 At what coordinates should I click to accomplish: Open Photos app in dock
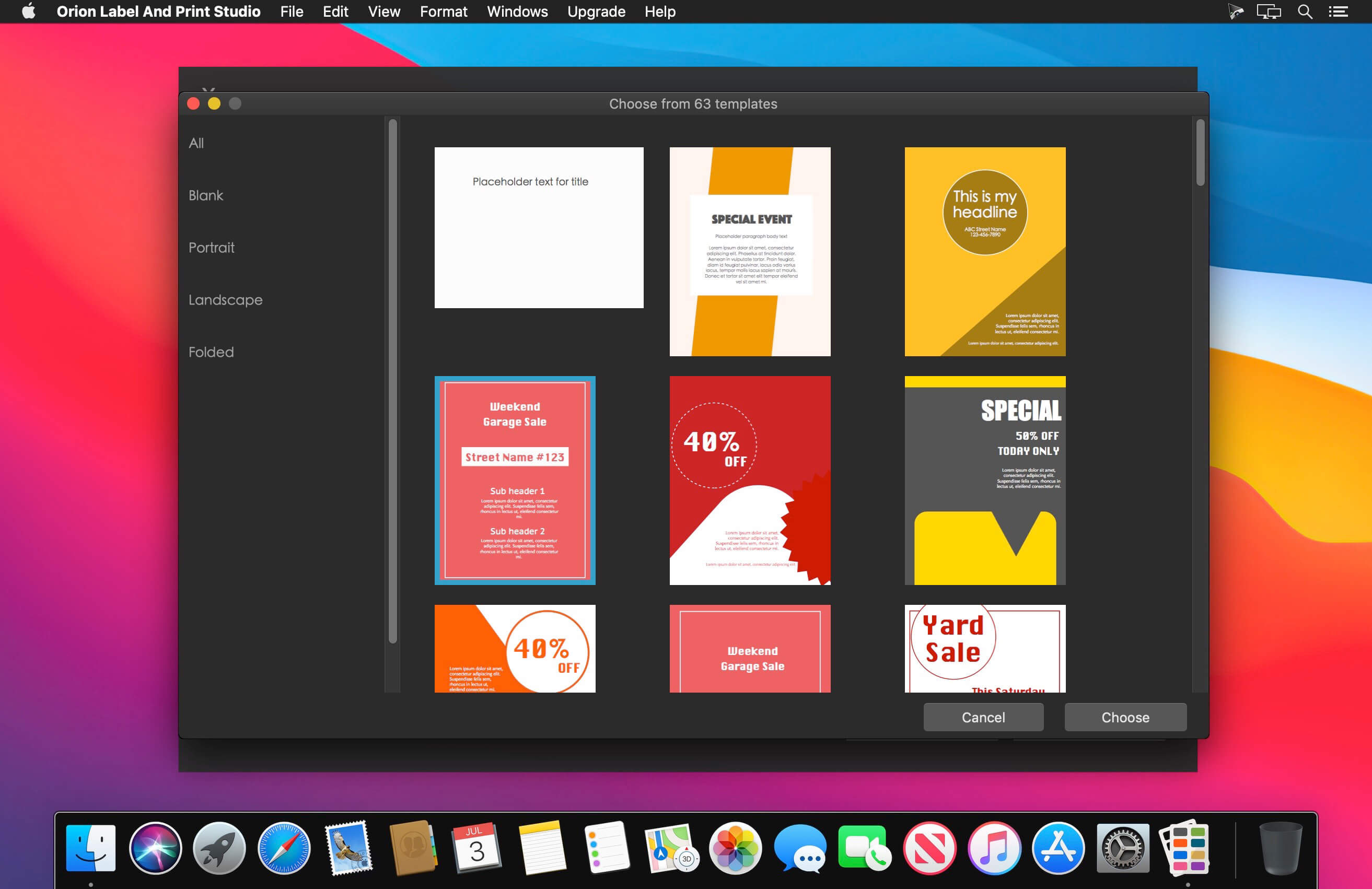click(x=735, y=848)
